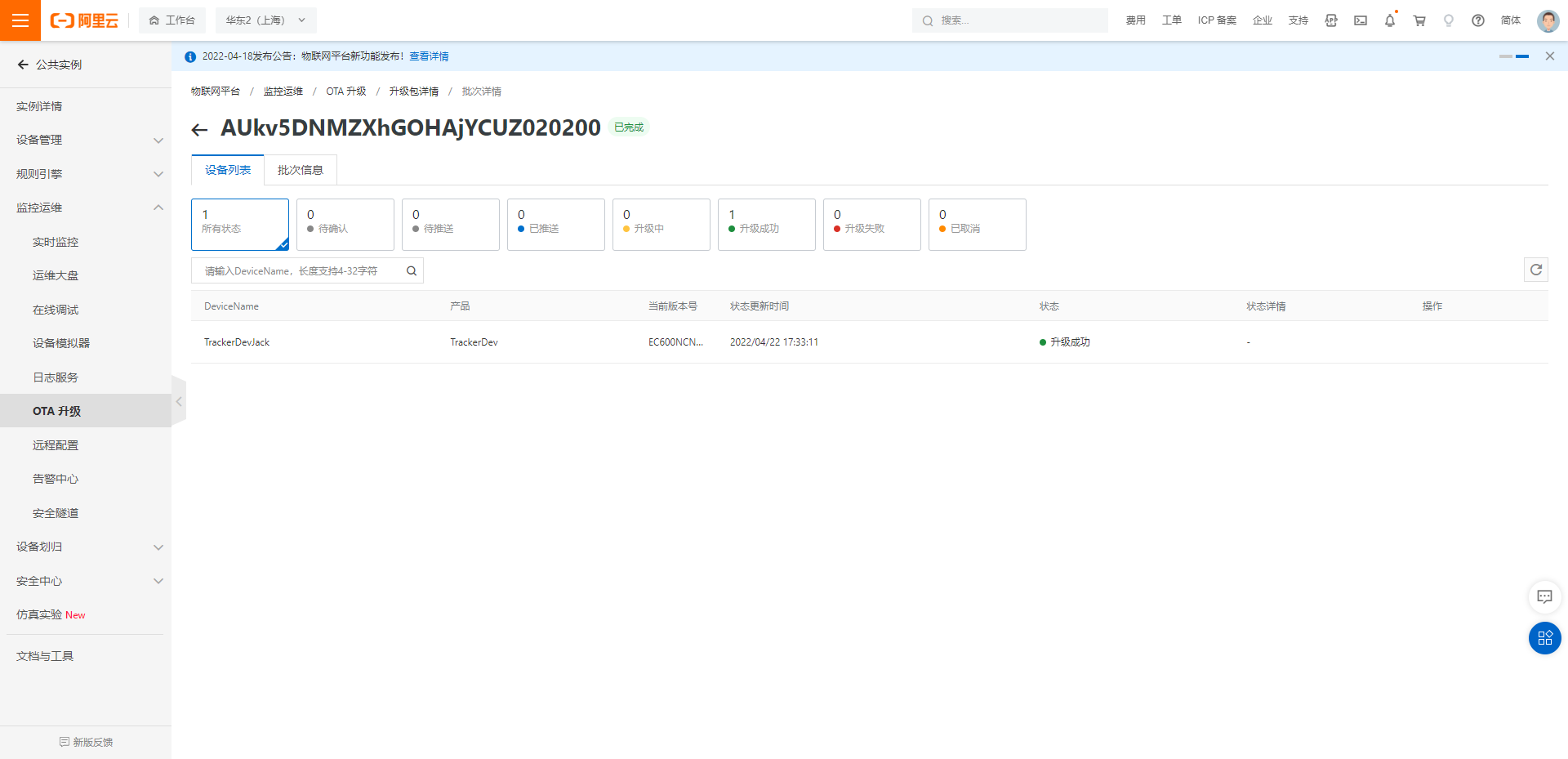The height and width of the screenshot is (759, 1568).
Task: Select OTA 升级 in the sidebar
Action: [86, 411]
